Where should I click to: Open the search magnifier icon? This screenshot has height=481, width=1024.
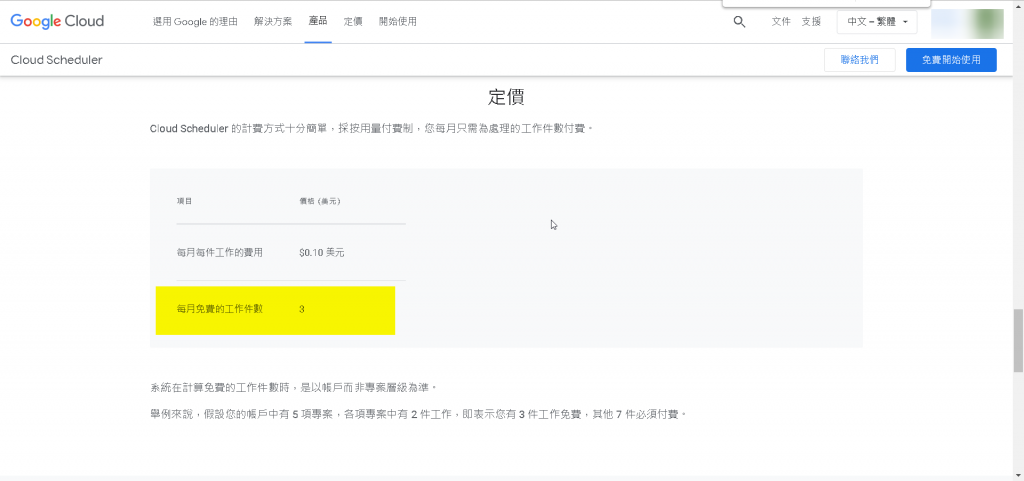[739, 22]
